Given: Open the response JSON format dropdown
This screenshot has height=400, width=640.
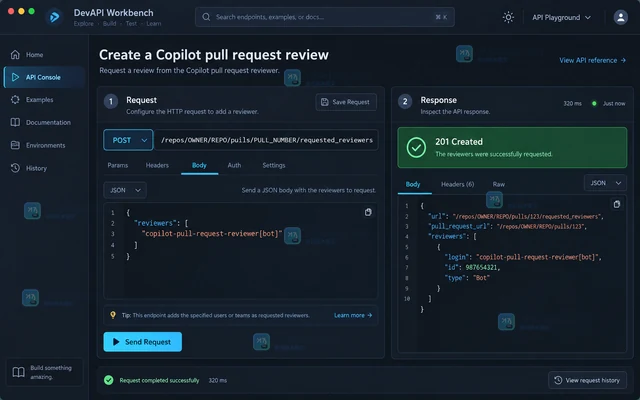Looking at the screenshot, I should (605, 183).
